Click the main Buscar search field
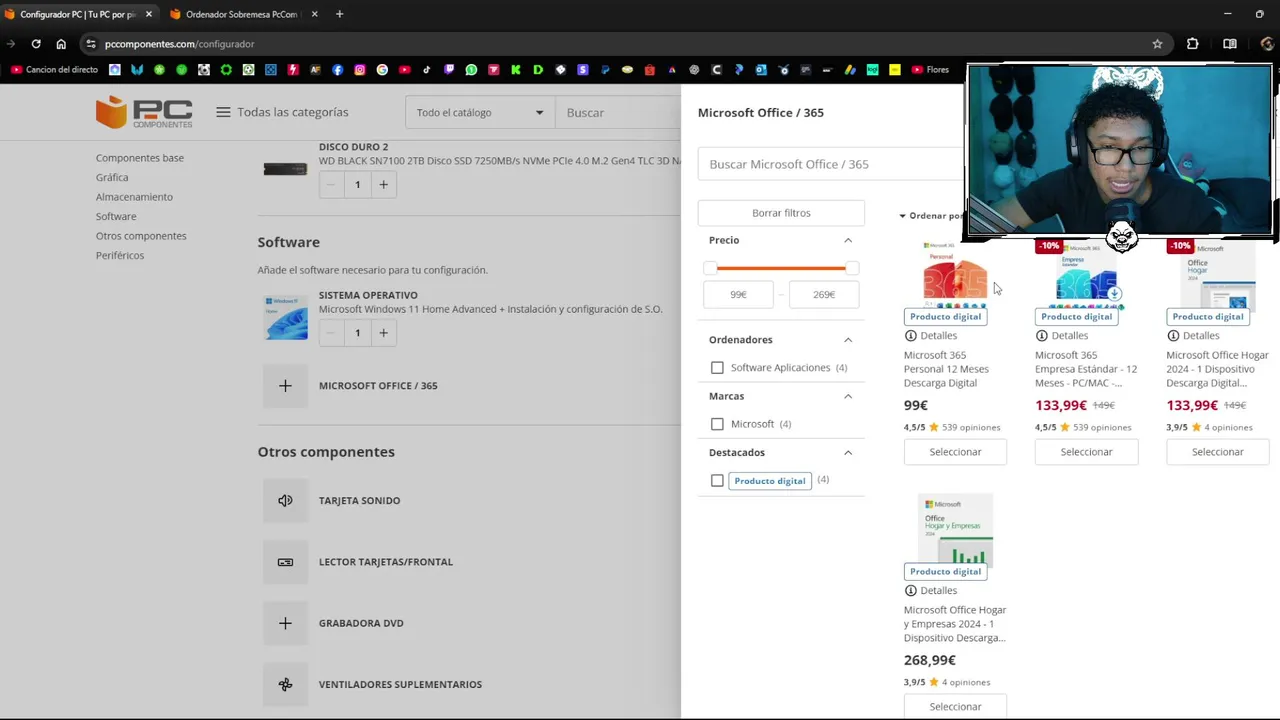Viewport: 1280px width, 720px height. click(x=618, y=112)
